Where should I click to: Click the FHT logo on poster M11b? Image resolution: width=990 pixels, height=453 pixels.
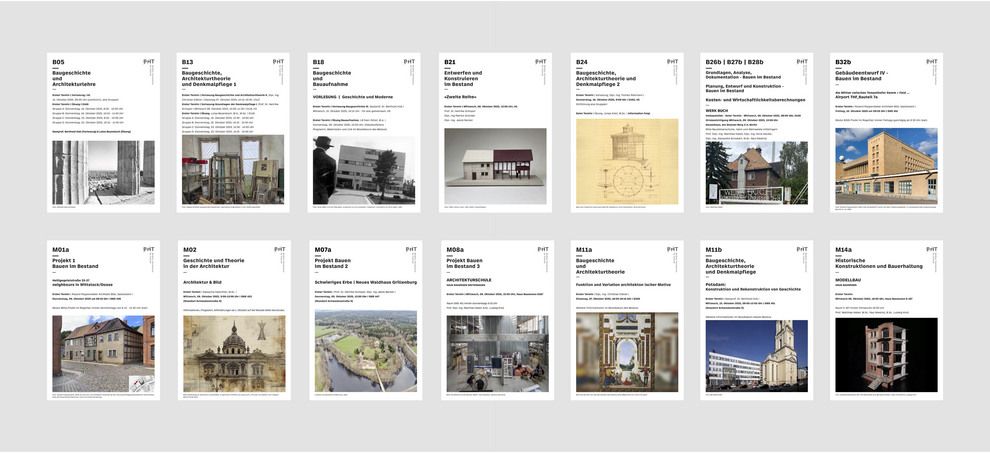802,249
